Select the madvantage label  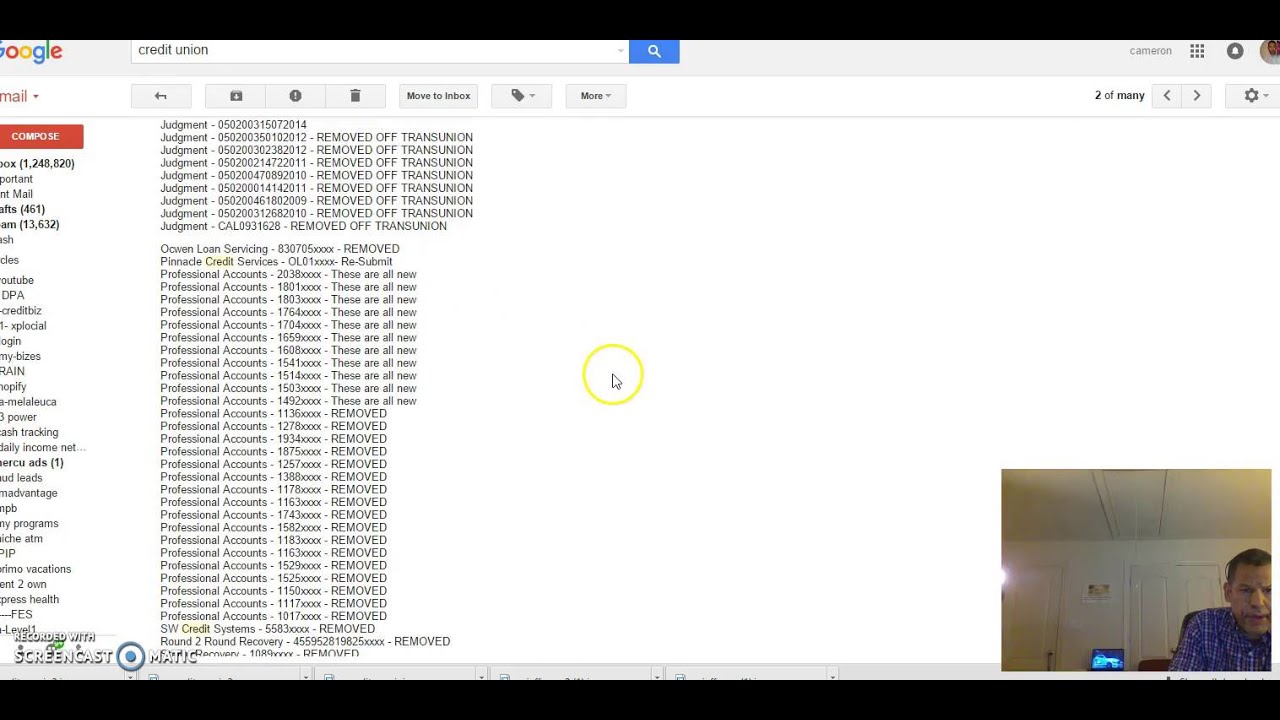pos(29,493)
